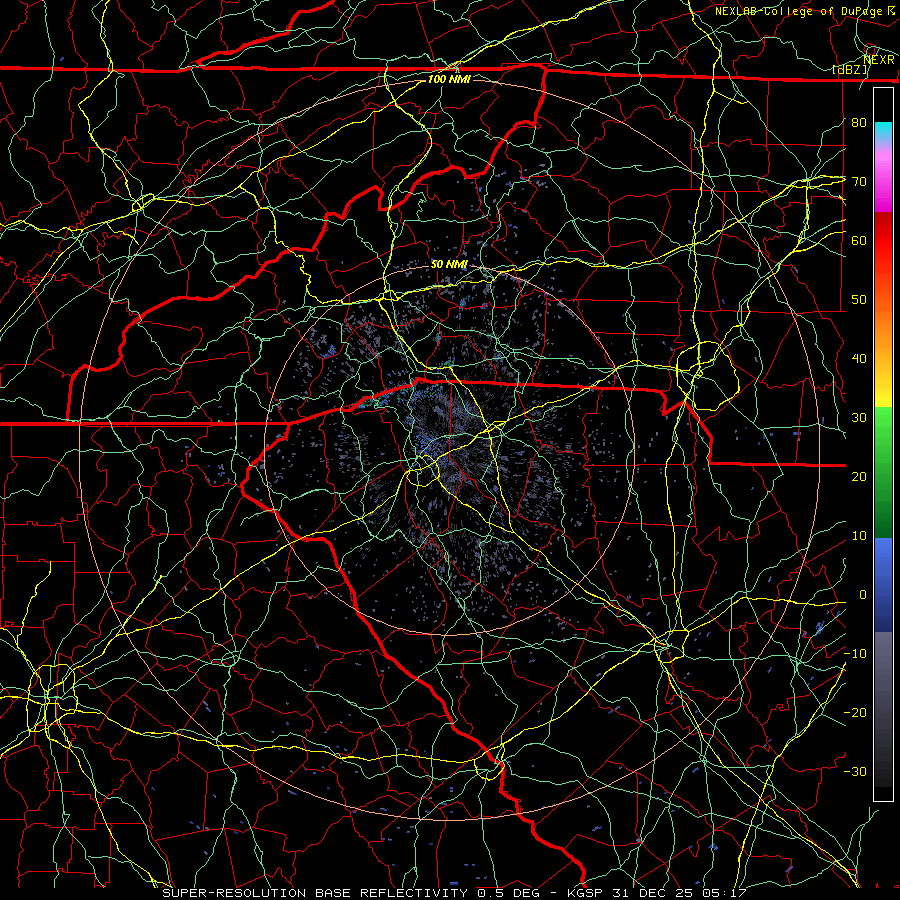Click the NEXR label above dBZ
Viewport: 900px width, 900px height.
click(x=879, y=60)
